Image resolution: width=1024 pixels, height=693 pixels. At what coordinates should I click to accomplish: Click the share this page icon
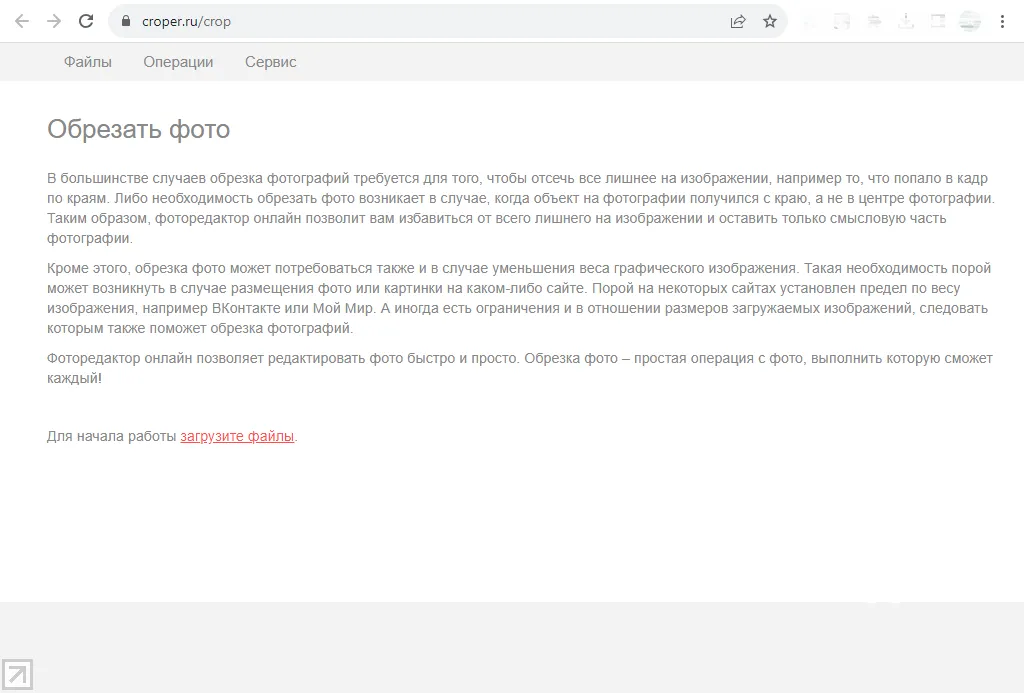click(738, 21)
